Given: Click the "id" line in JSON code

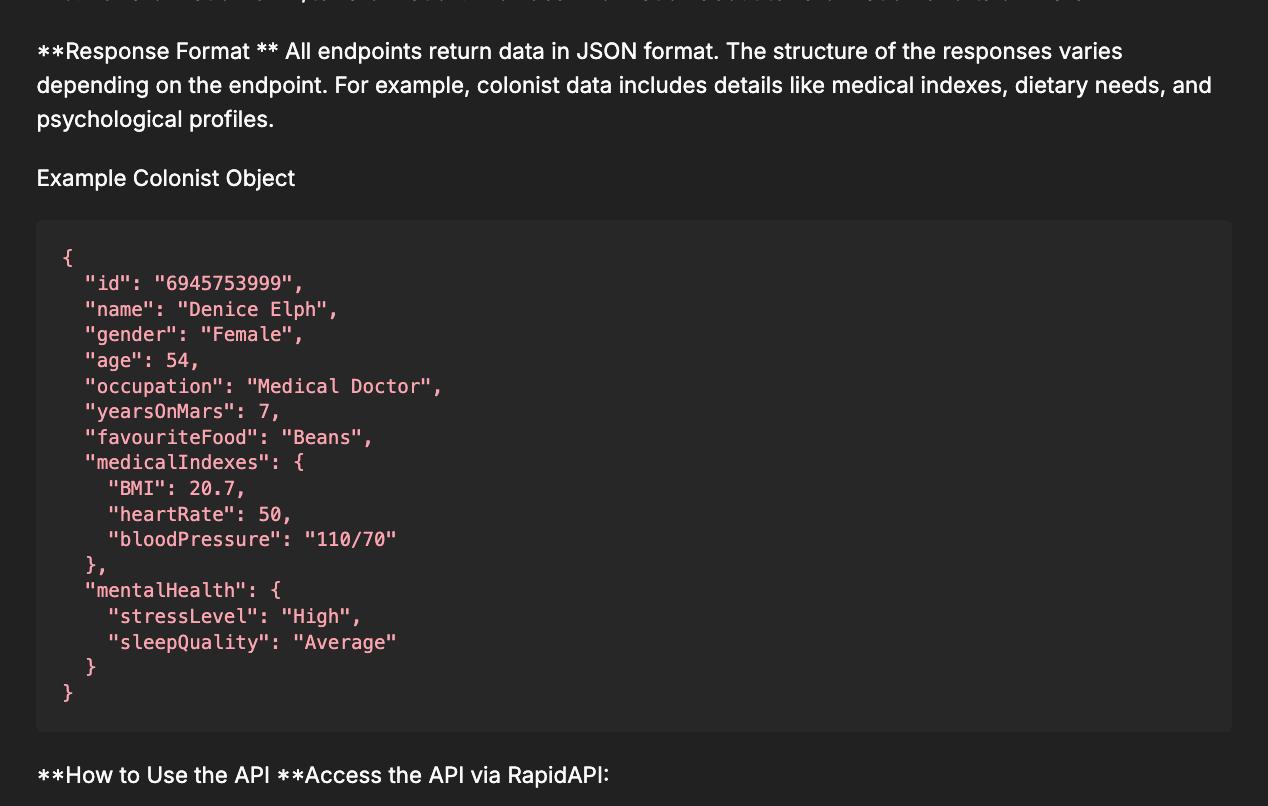Looking at the screenshot, I should tap(194, 283).
